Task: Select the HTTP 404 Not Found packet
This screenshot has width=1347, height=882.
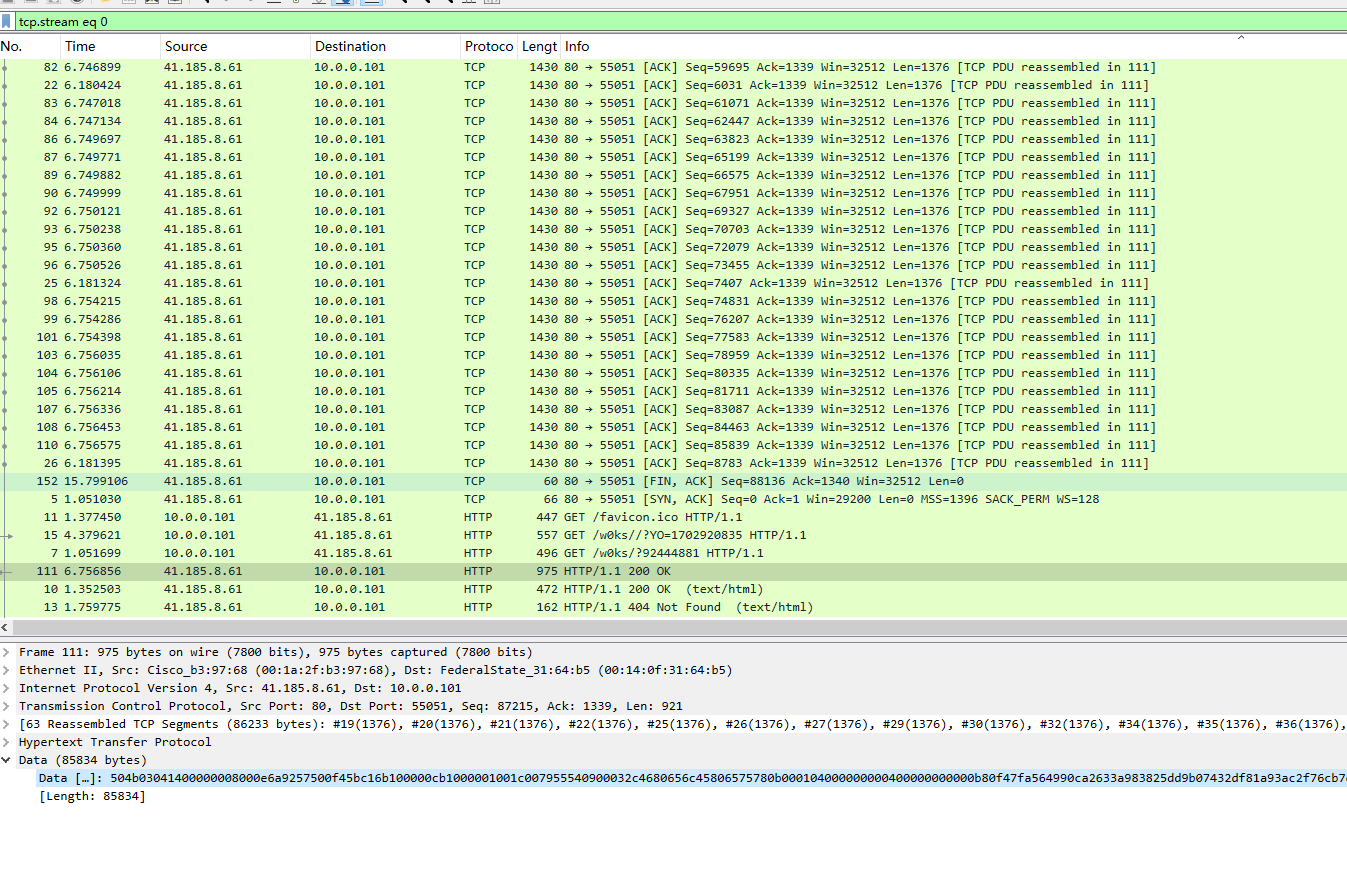Action: (600, 607)
